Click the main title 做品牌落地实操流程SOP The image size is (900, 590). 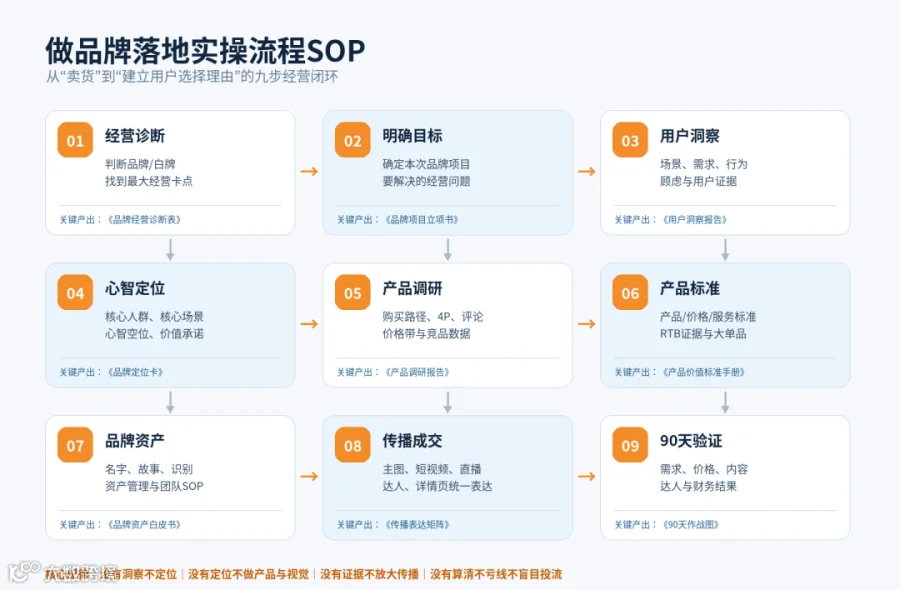click(205, 51)
